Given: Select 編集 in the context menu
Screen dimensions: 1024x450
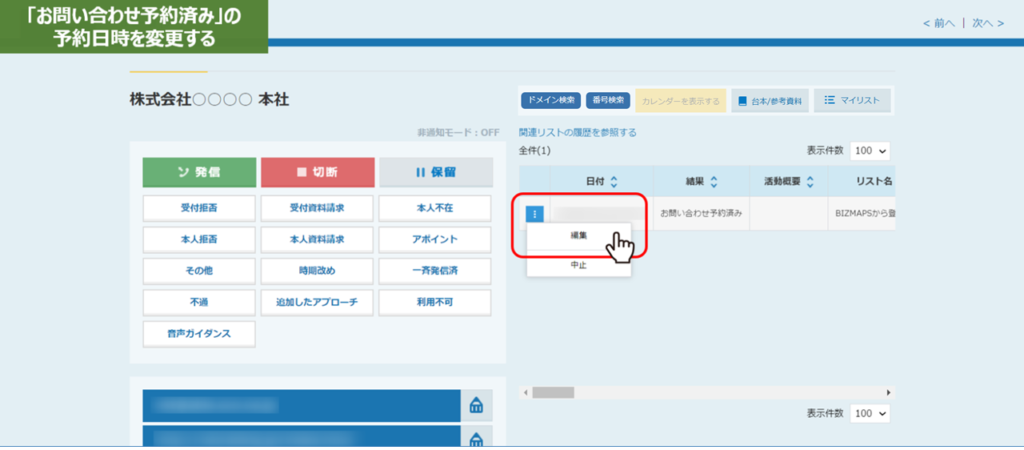Looking at the screenshot, I should click(x=578, y=236).
